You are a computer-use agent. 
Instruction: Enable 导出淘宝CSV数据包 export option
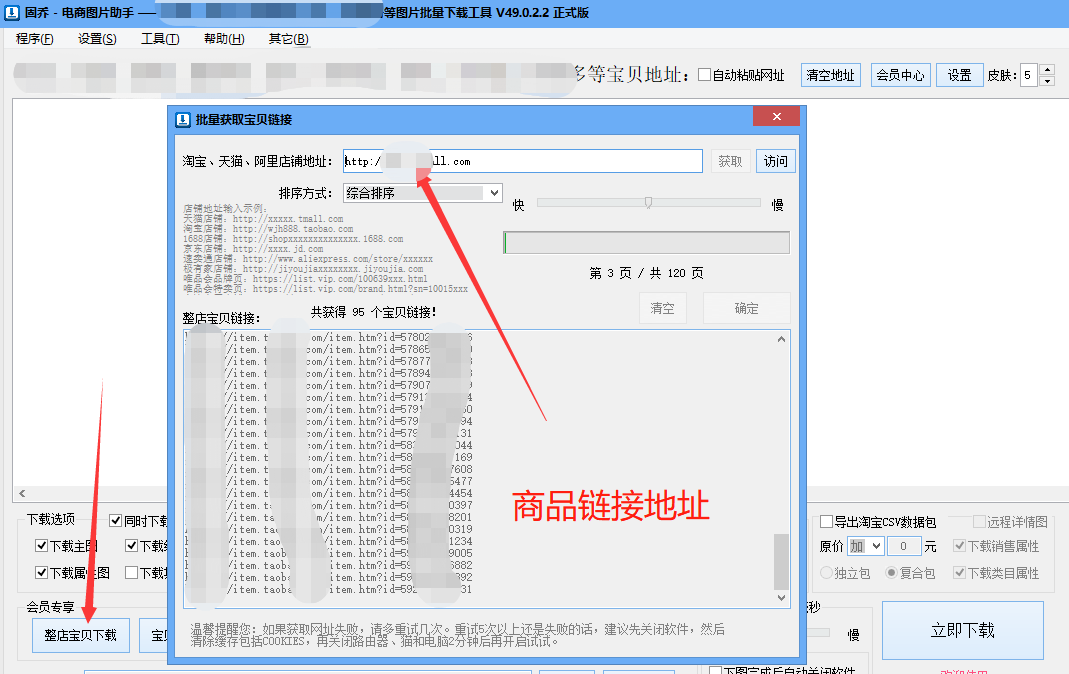click(826, 522)
